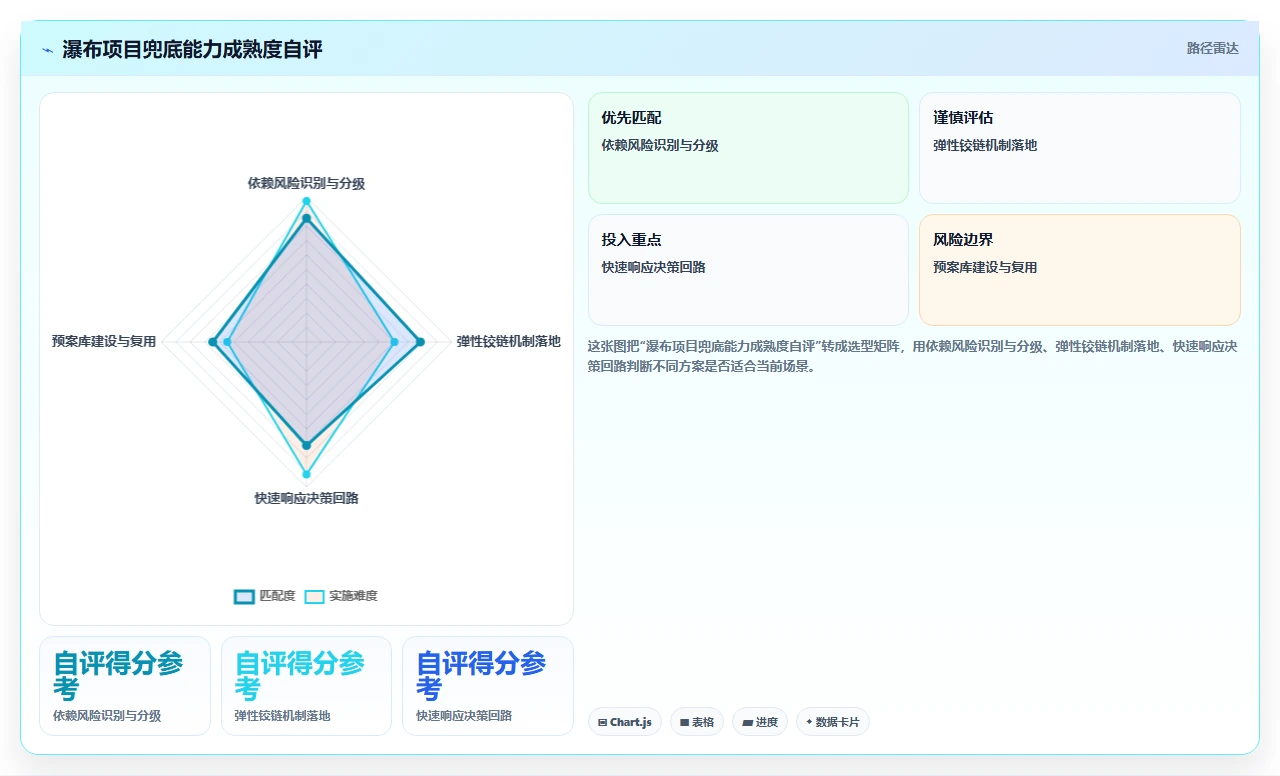Click the radar axis label 弹性铰链机制落地

(x=508, y=342)
